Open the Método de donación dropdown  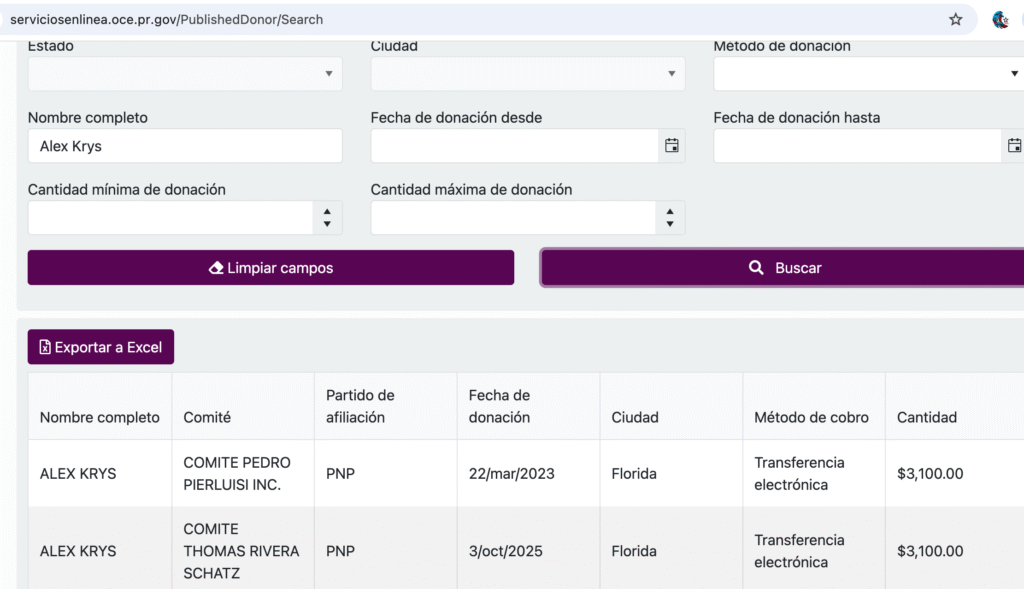click(869, 73)
